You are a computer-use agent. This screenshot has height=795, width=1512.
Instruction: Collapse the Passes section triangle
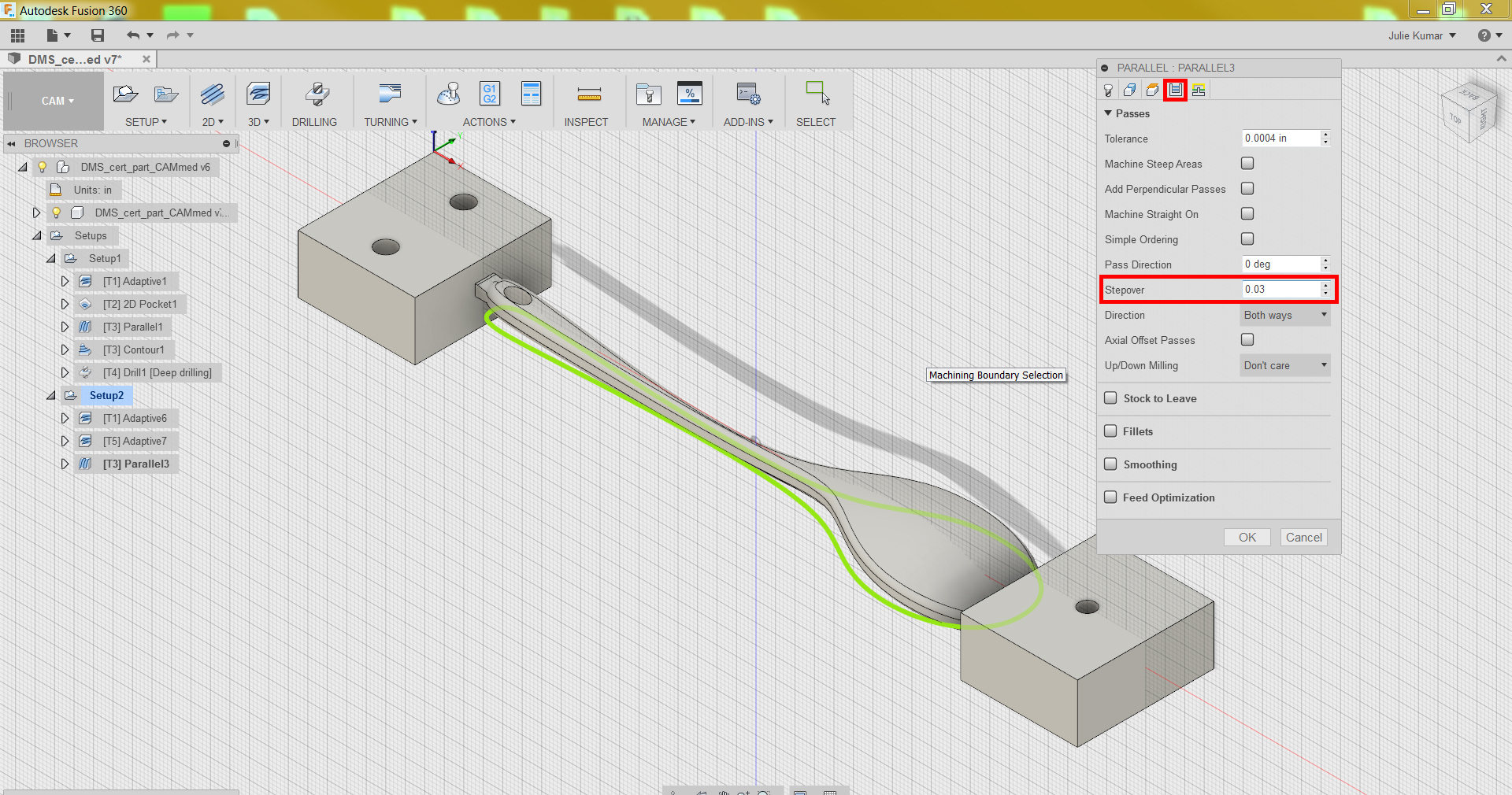coord(1108,113)
